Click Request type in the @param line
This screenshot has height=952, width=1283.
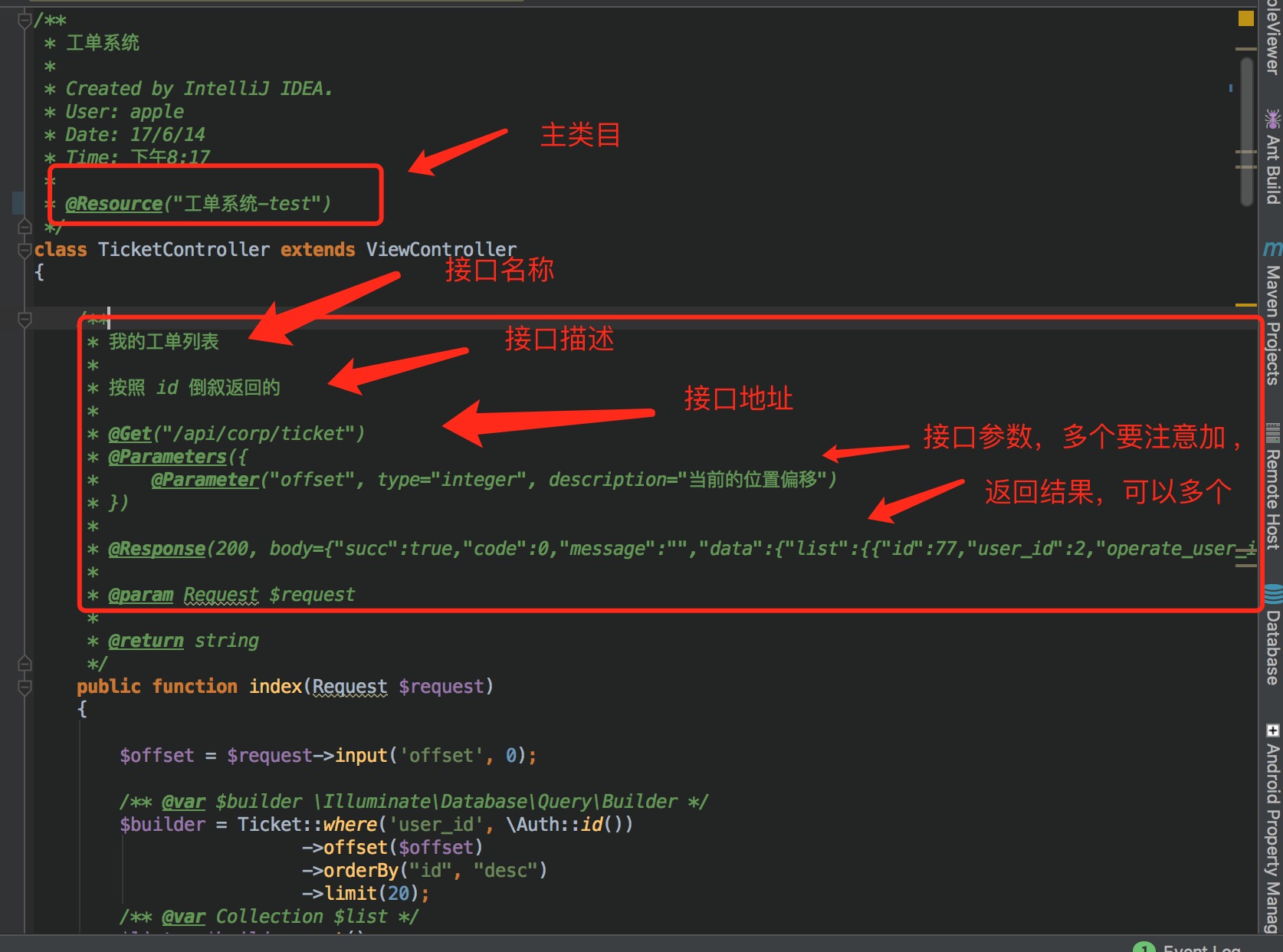pyautogui.click(x=221, y=595)
